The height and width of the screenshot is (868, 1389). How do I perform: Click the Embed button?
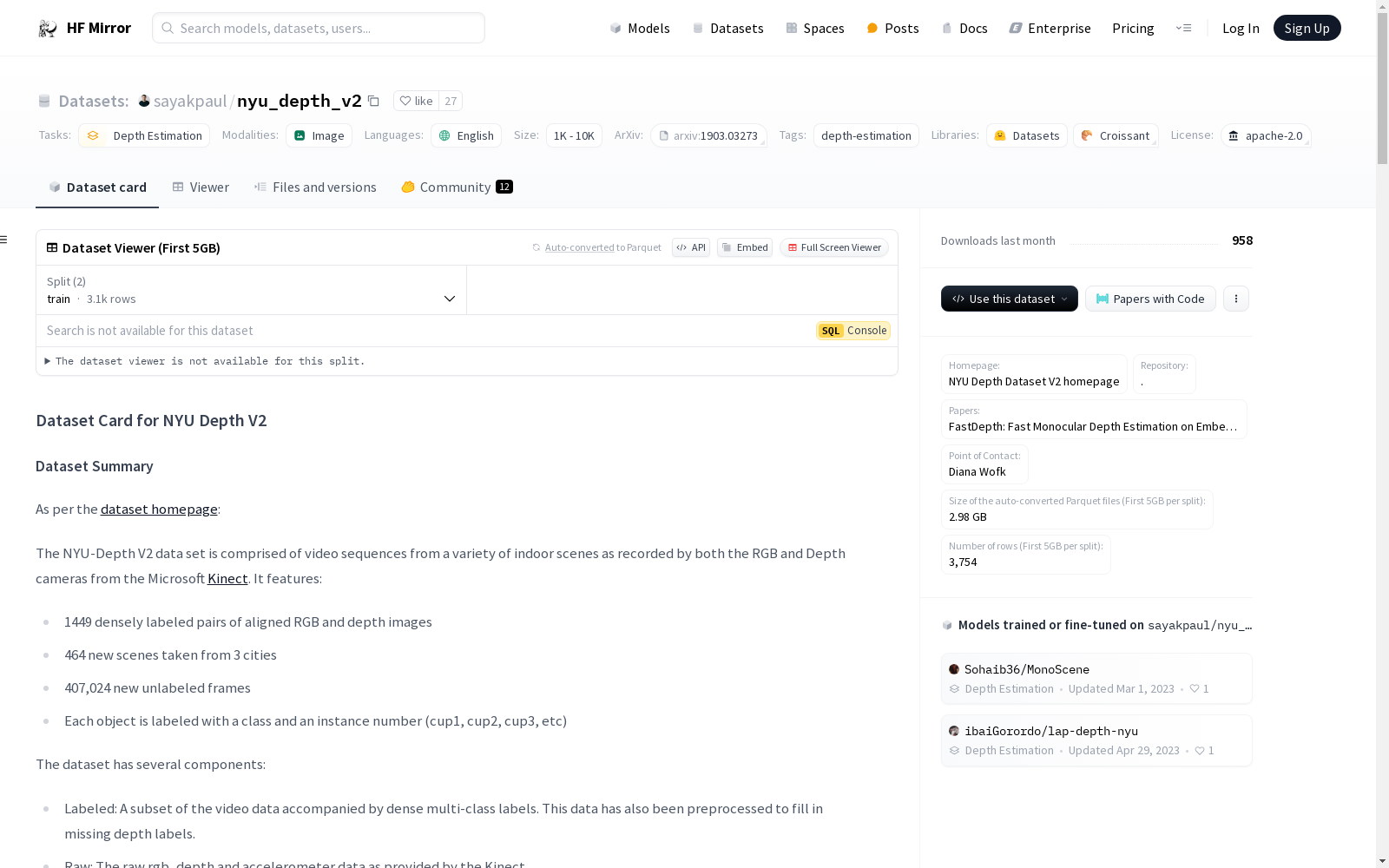(x=745, y=247)
